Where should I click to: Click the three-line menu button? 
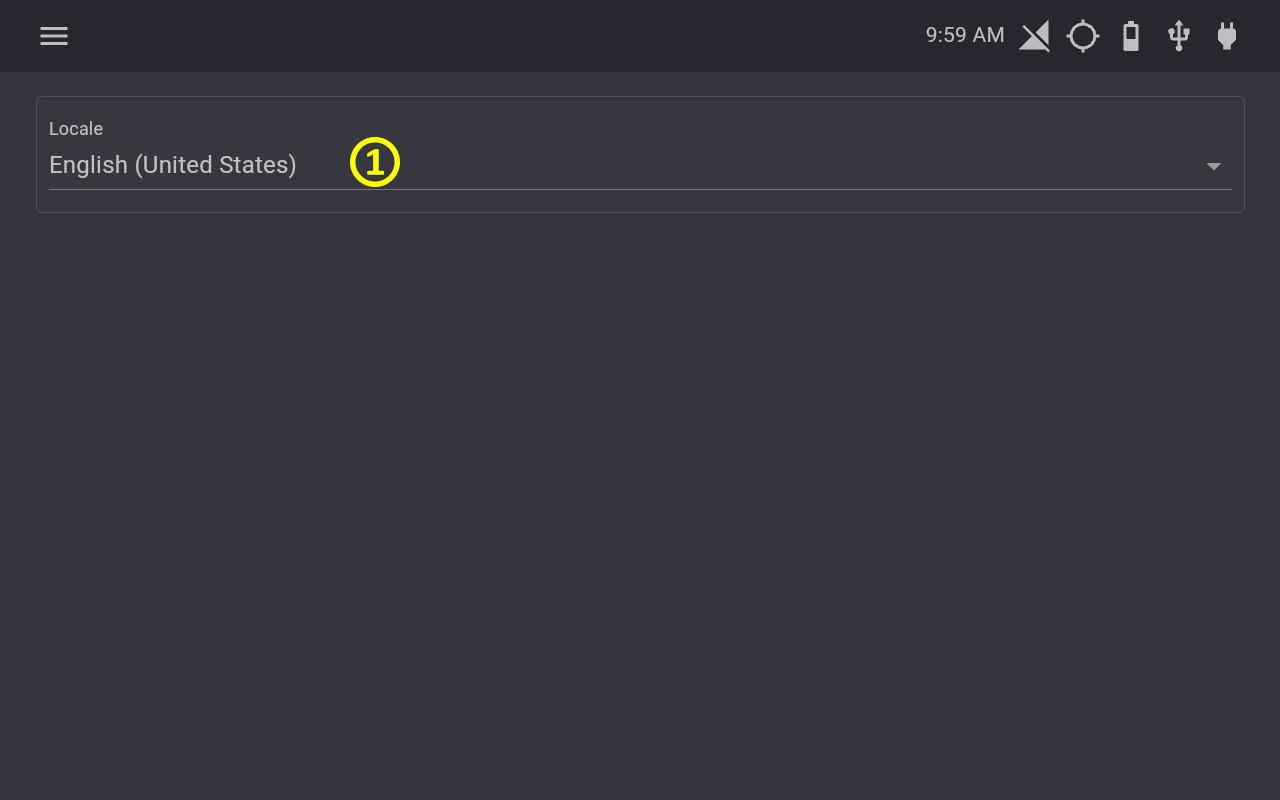[54, 36]
